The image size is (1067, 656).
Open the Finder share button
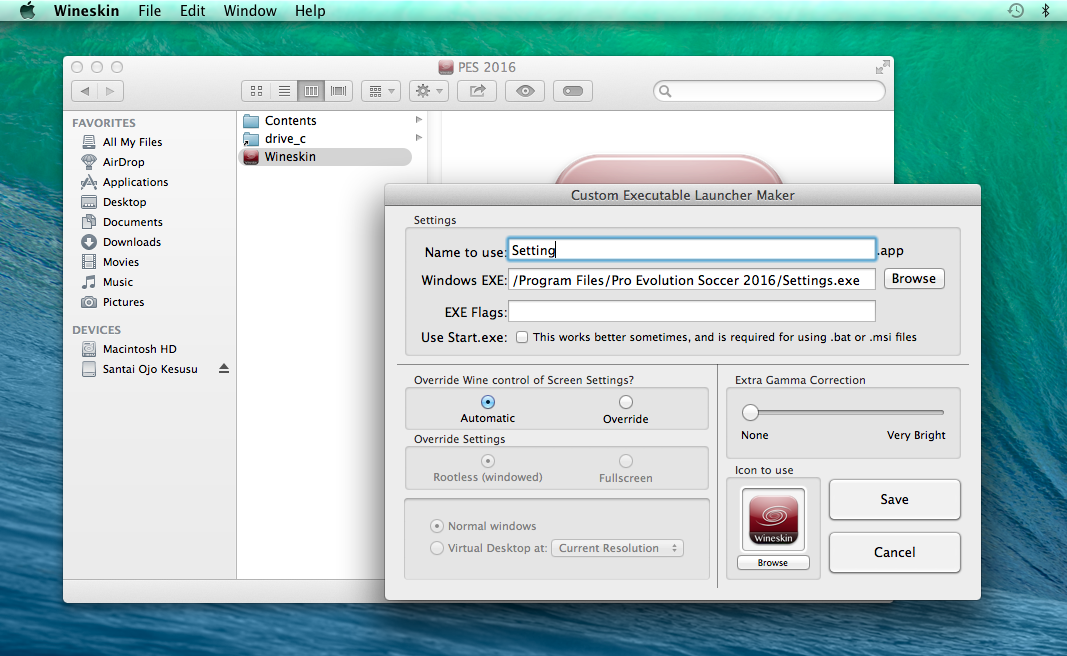point(477,91)
